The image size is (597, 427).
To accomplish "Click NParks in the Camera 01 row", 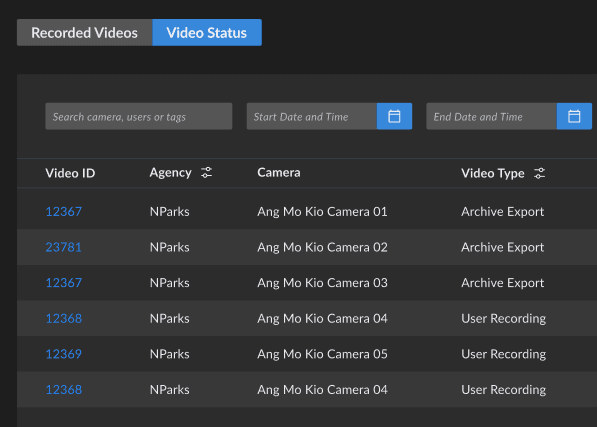I will (x=169, y=212).
